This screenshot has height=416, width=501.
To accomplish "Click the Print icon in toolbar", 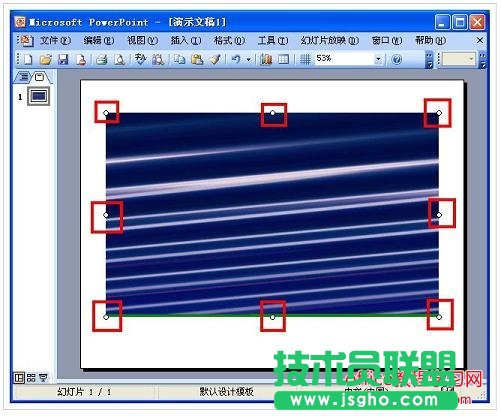I will coord(102,60).
